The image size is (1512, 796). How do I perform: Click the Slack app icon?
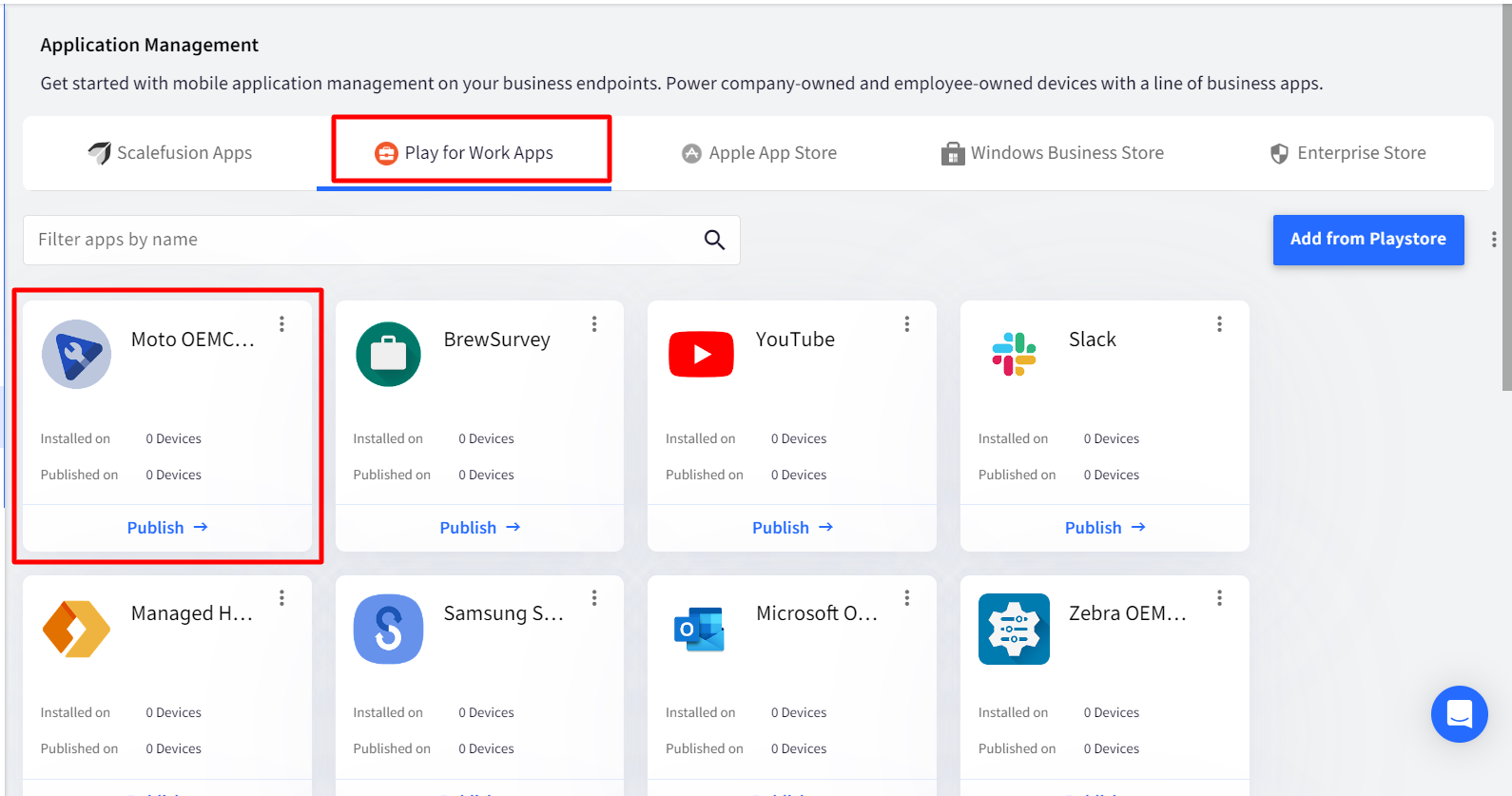click(x=1015, y=354)
